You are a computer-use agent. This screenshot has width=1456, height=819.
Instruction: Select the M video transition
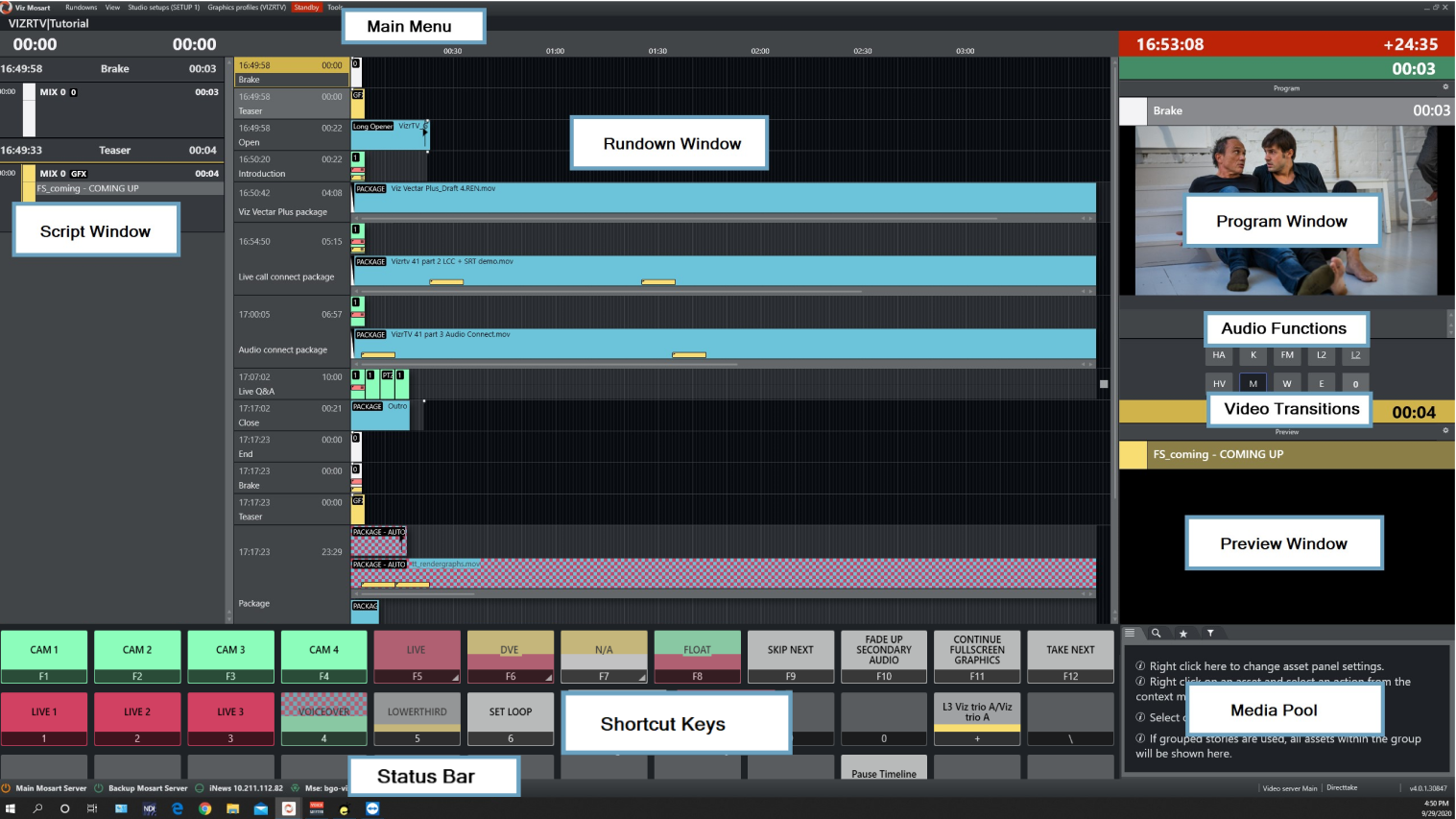pyautogui.click(x=1253, y=383)
